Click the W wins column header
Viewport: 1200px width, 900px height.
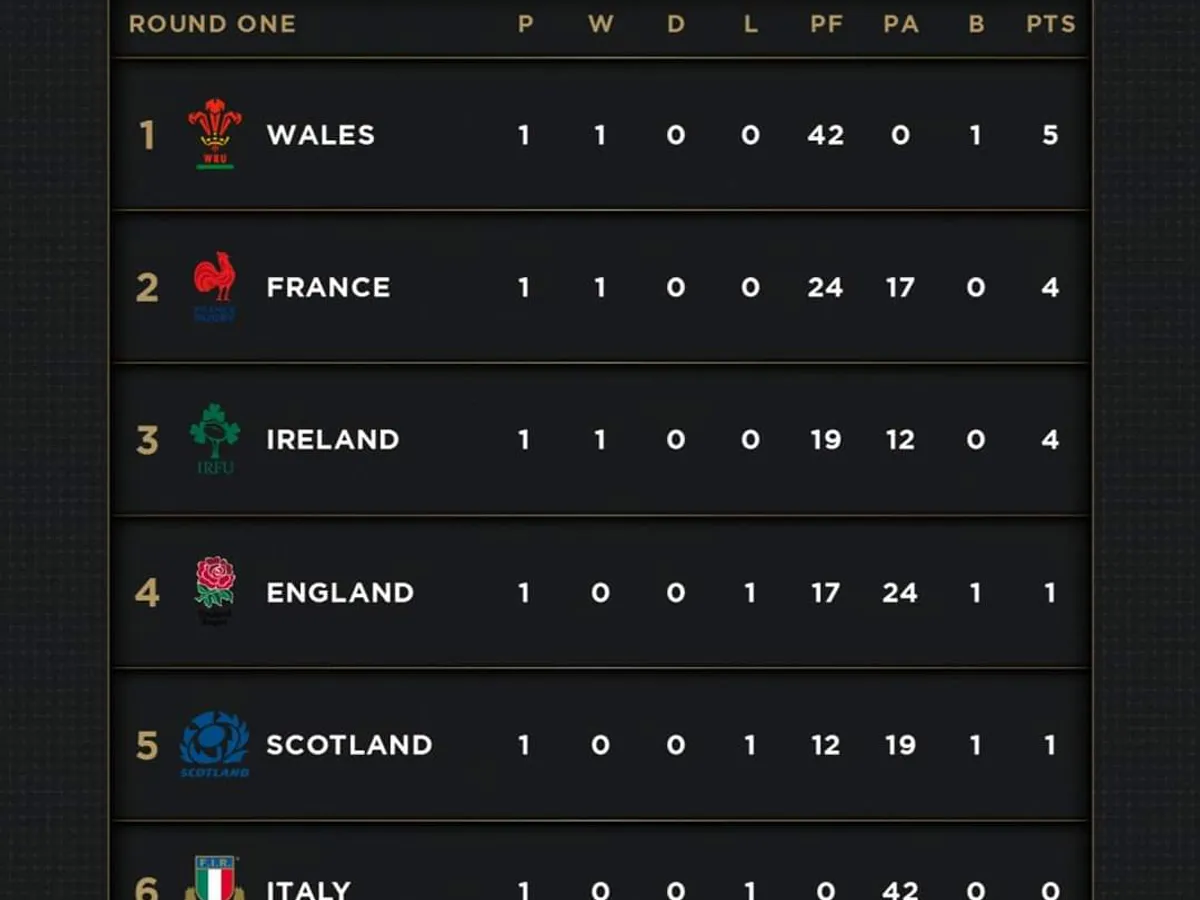(x=600, y=24)
